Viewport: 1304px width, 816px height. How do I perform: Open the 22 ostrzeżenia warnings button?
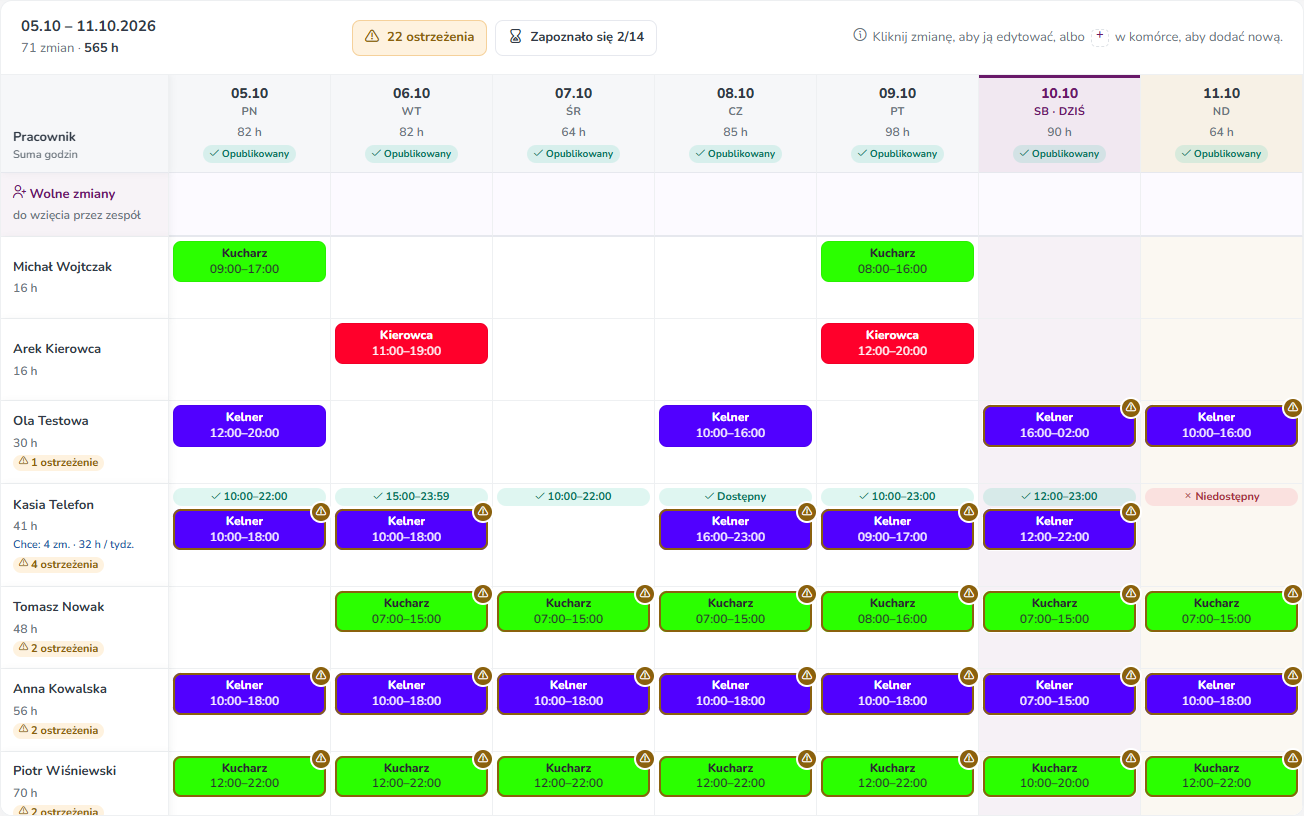(x=419, y=37)
